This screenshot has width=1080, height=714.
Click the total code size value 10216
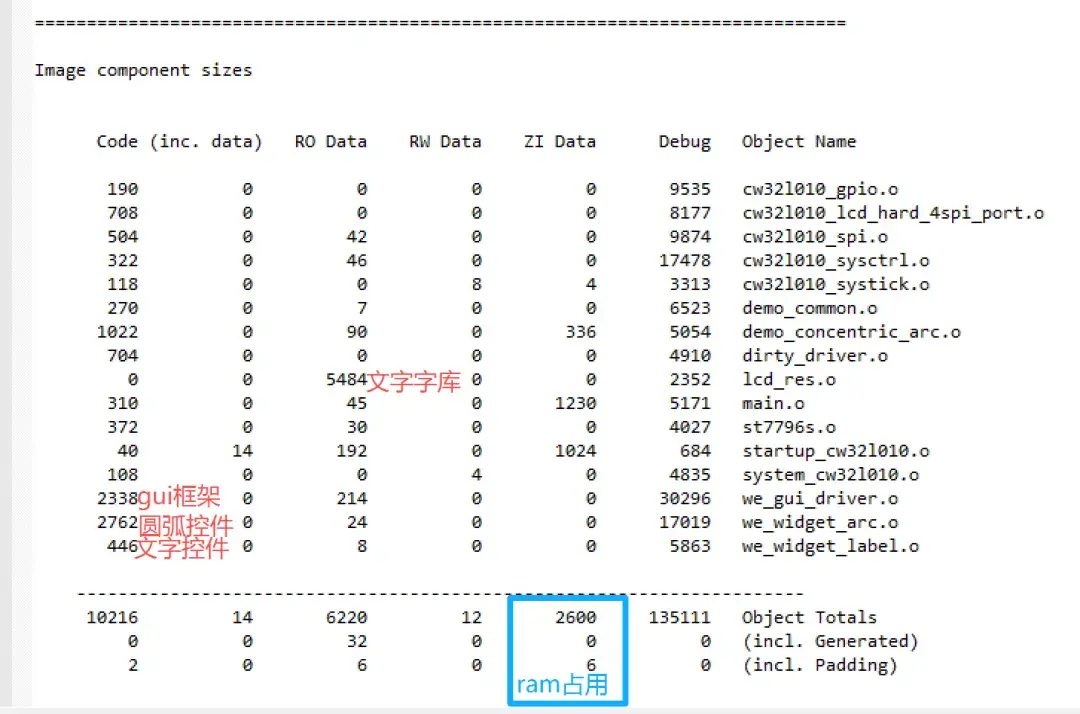click(112, 618)
